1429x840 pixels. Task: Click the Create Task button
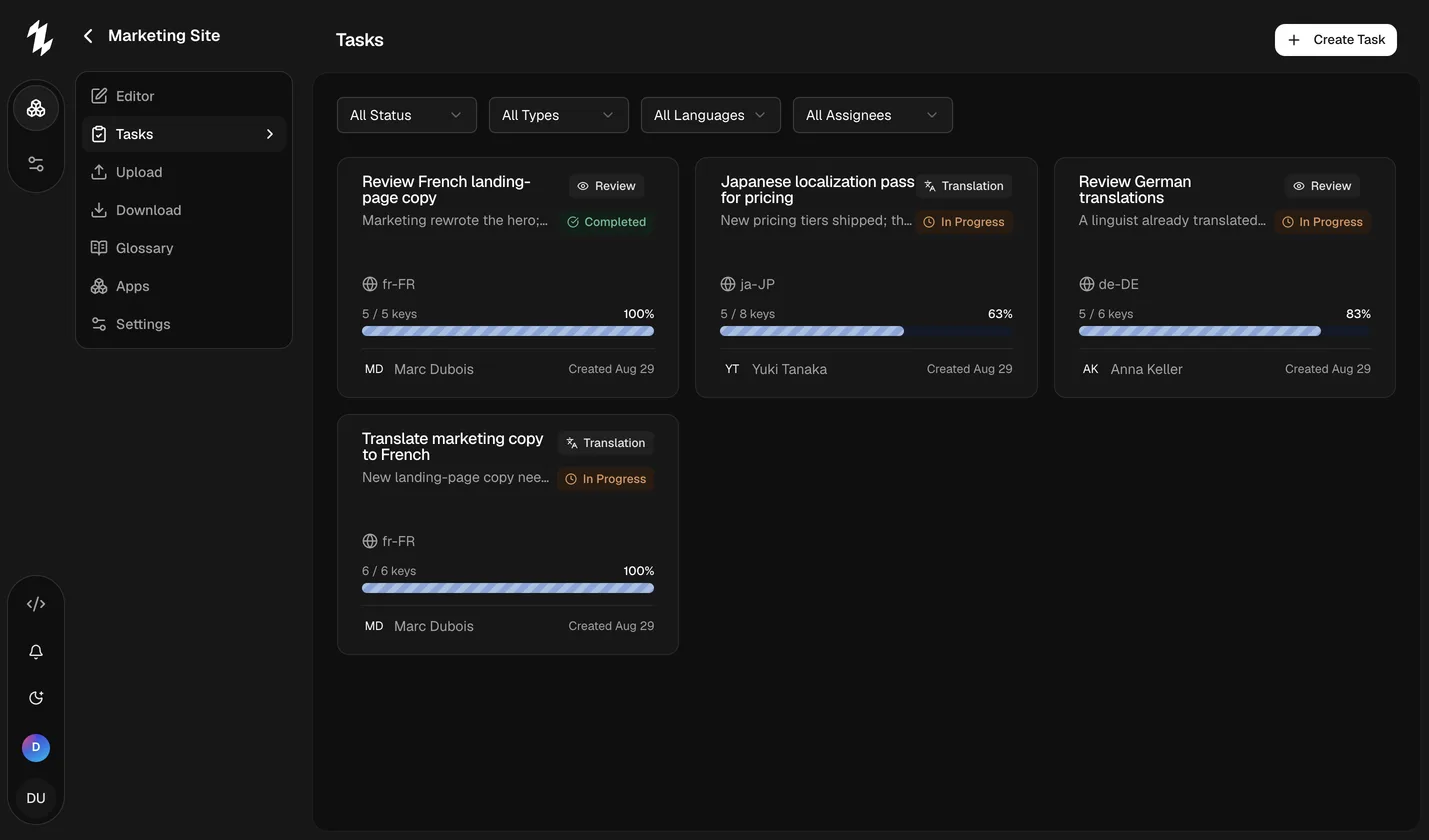[1336, 40]
